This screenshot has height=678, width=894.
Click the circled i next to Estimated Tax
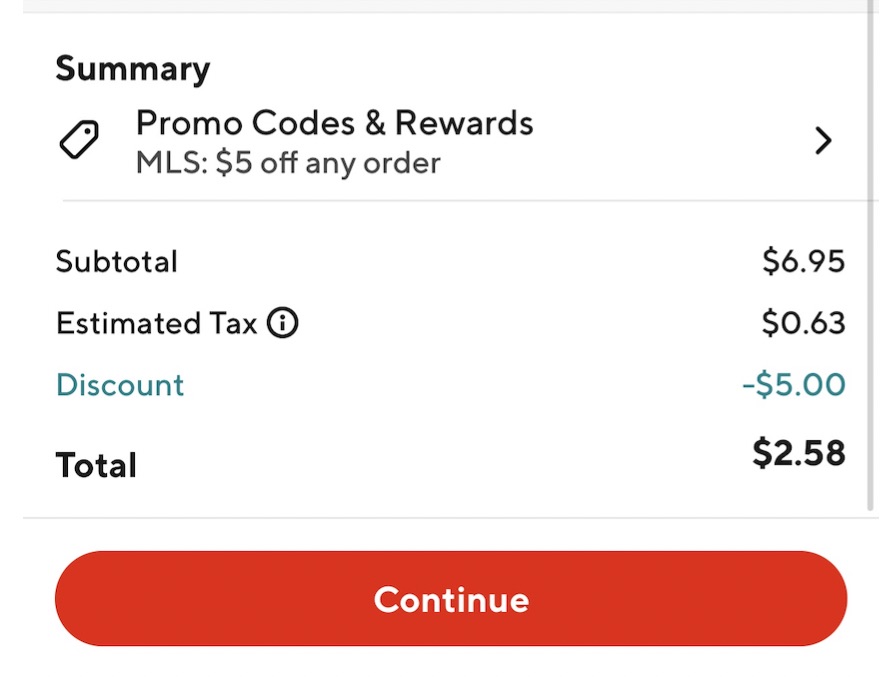(x=283, y=323)
